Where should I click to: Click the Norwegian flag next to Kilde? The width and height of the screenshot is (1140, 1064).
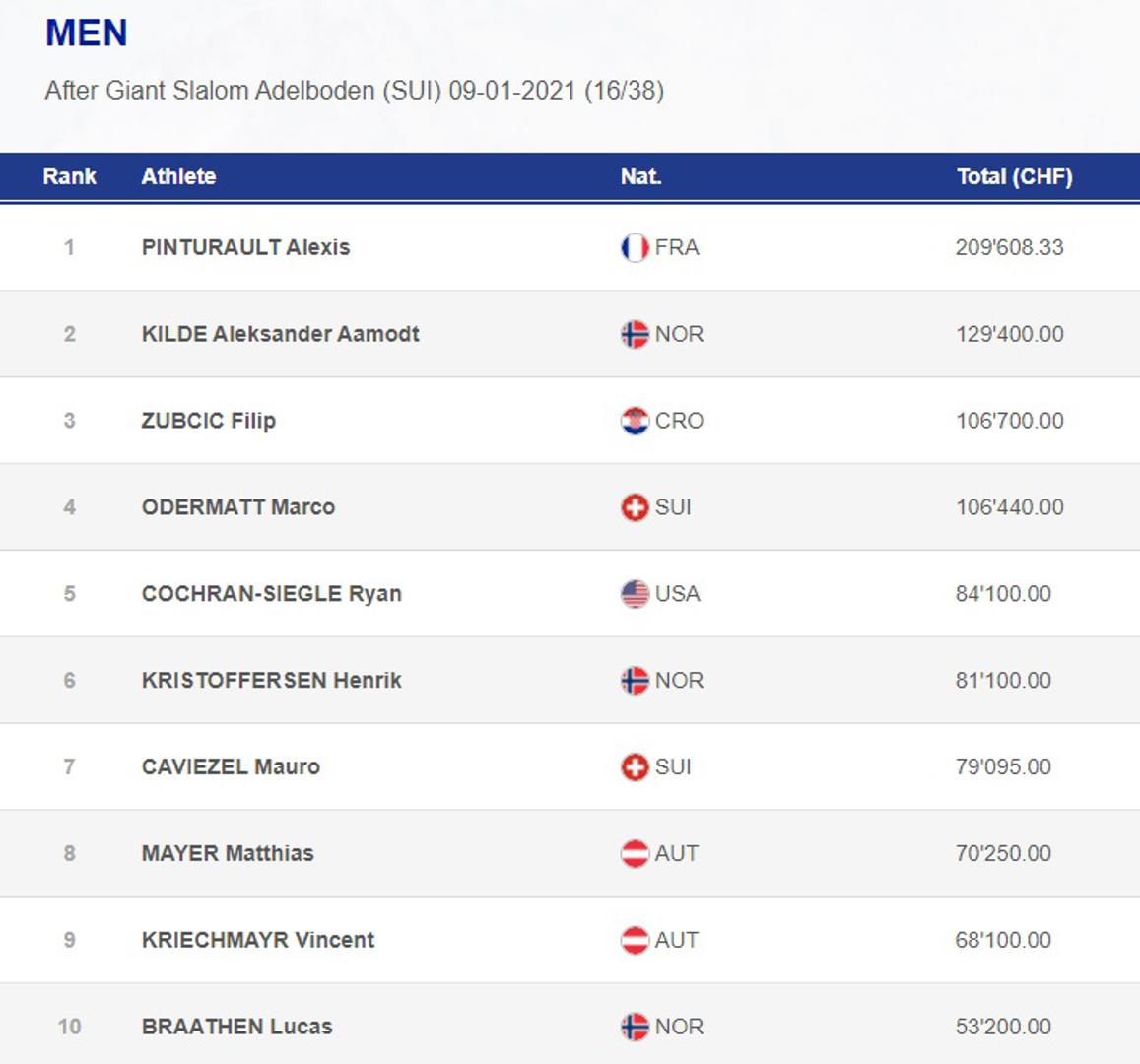point(635,334)
